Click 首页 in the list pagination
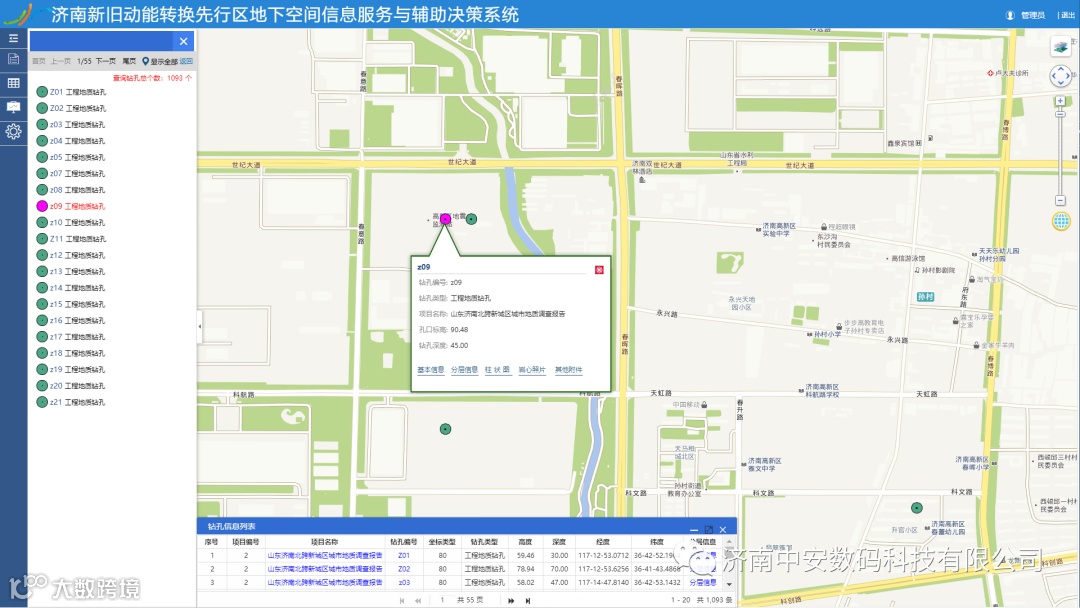Screen dimensions: 1080x608 [x=39, y=61]
